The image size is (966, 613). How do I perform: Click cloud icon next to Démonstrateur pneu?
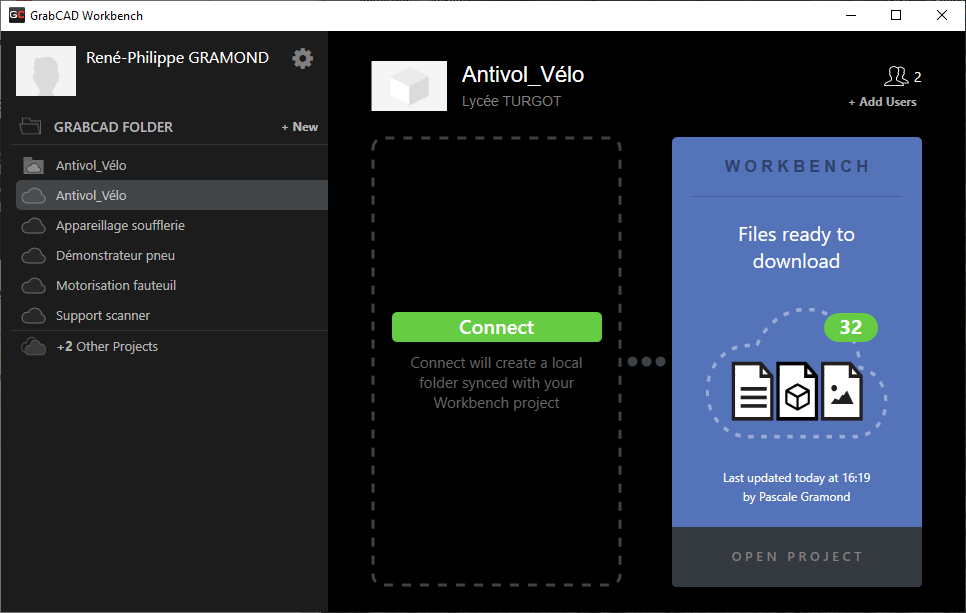(x=33, y=256)
